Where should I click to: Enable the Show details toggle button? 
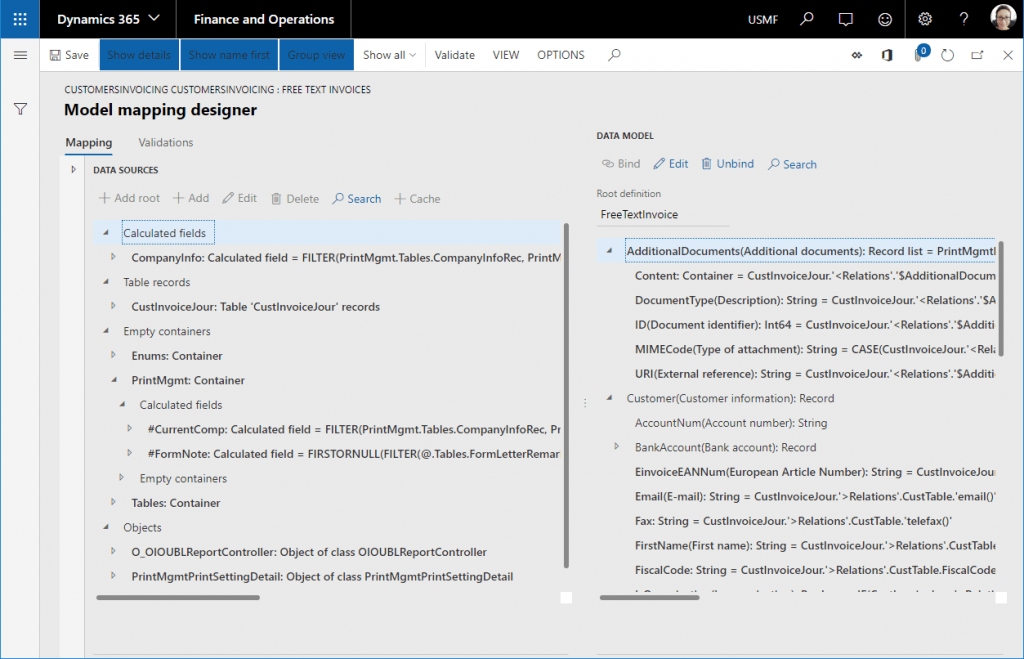(x=138, y=55)
